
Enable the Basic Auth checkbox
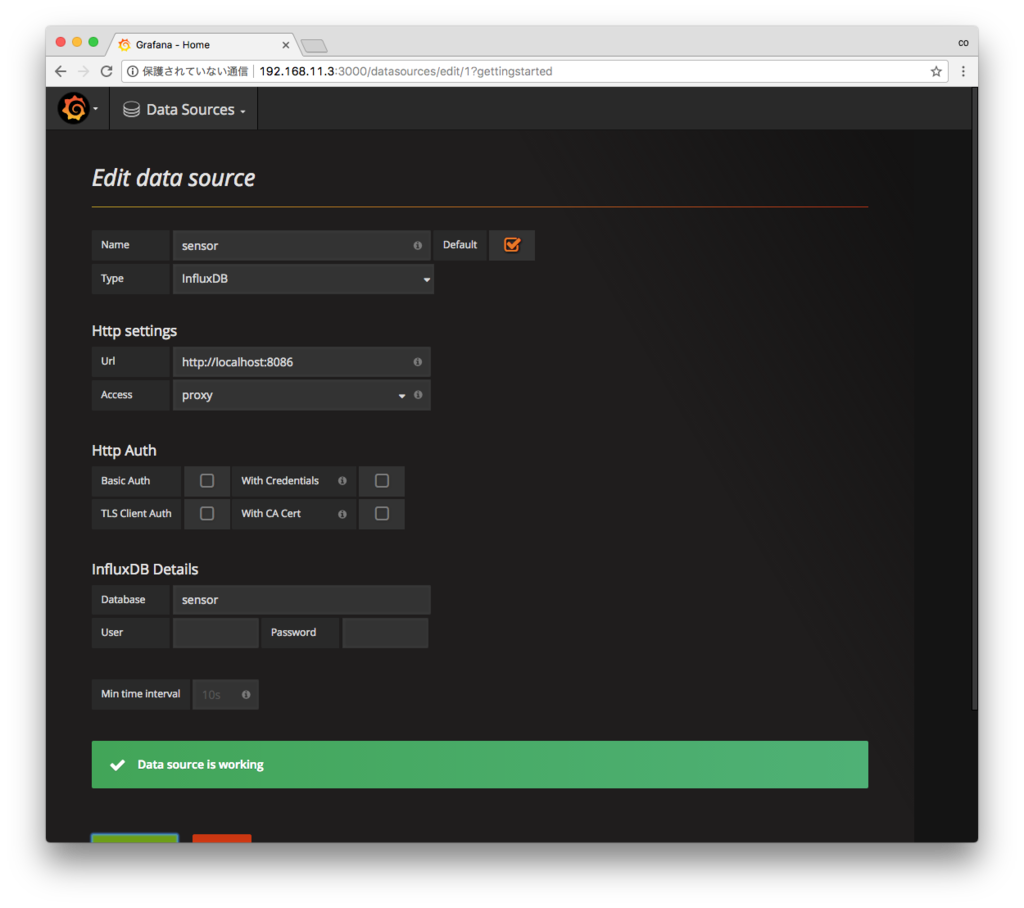207,481
